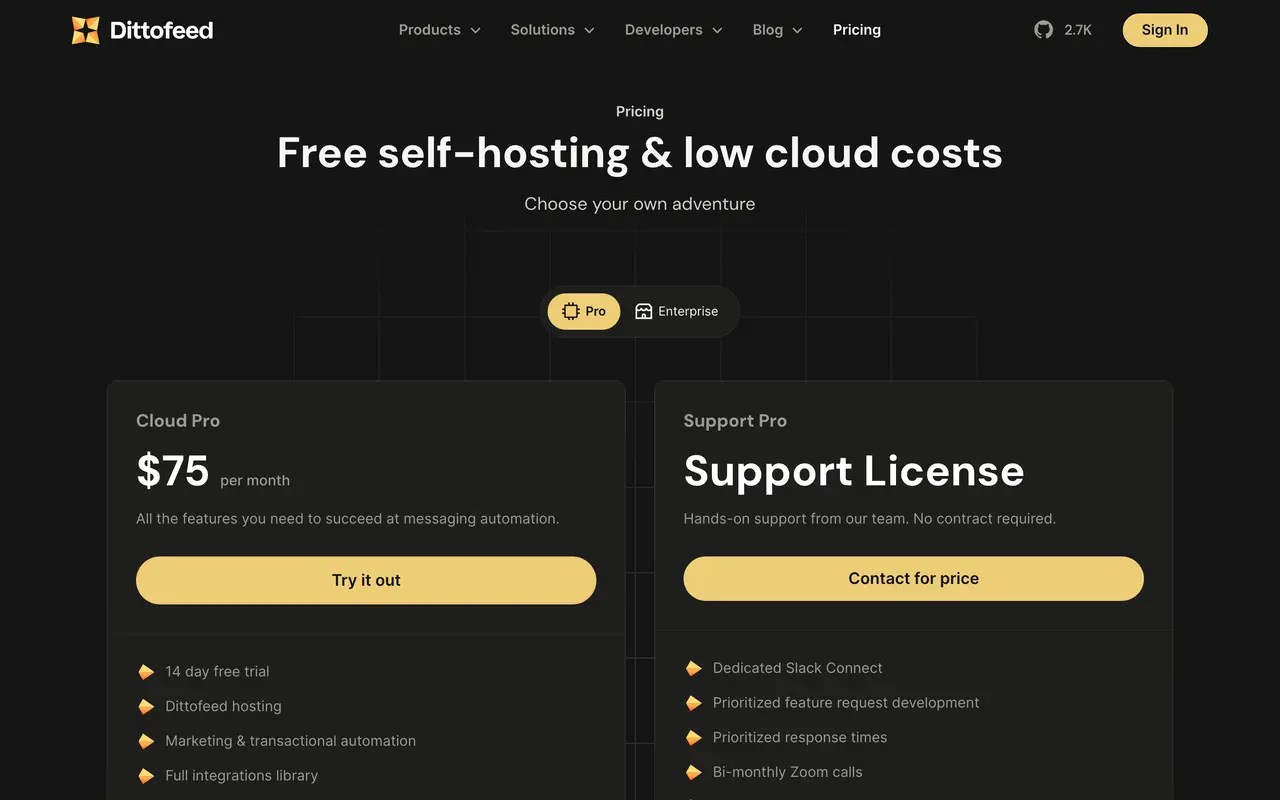1280x800 pixels.
Task: Click the Try it out button
Action: (366, 580)
